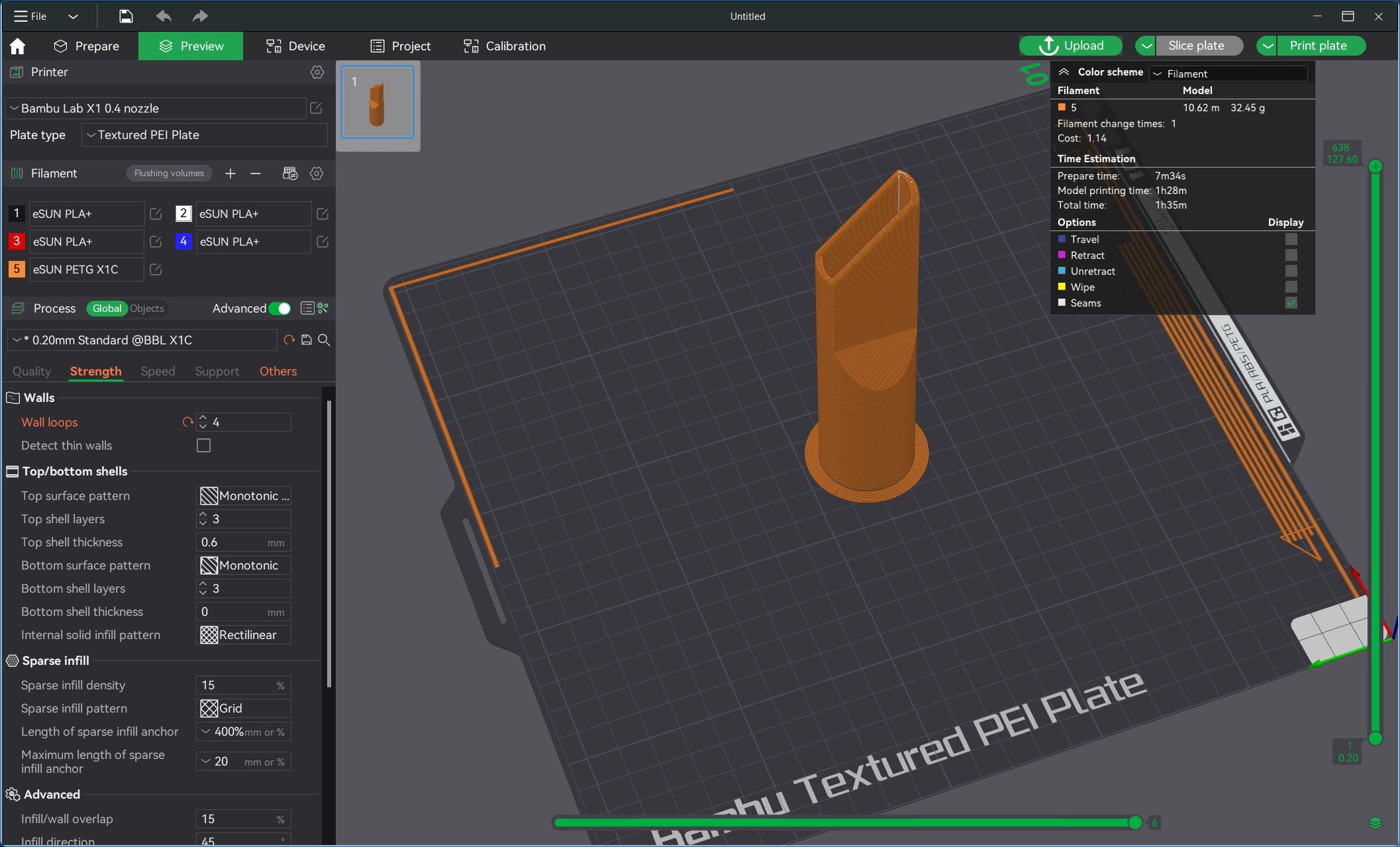Edit filament 1 eSUN PLA+ preset
The image size is (1400, 847).
(156, 214)
